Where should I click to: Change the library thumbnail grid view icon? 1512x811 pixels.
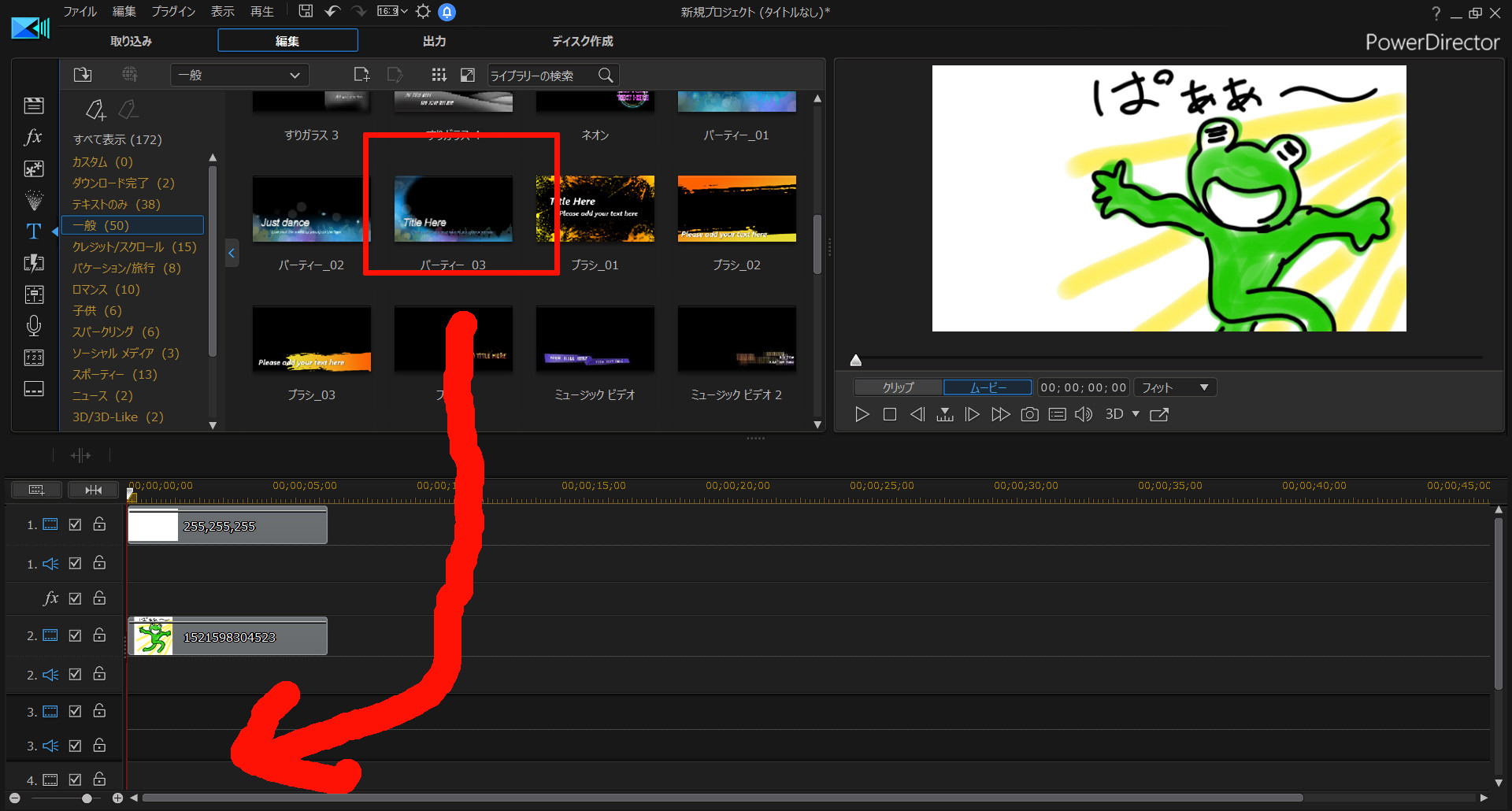coord(439,75)
